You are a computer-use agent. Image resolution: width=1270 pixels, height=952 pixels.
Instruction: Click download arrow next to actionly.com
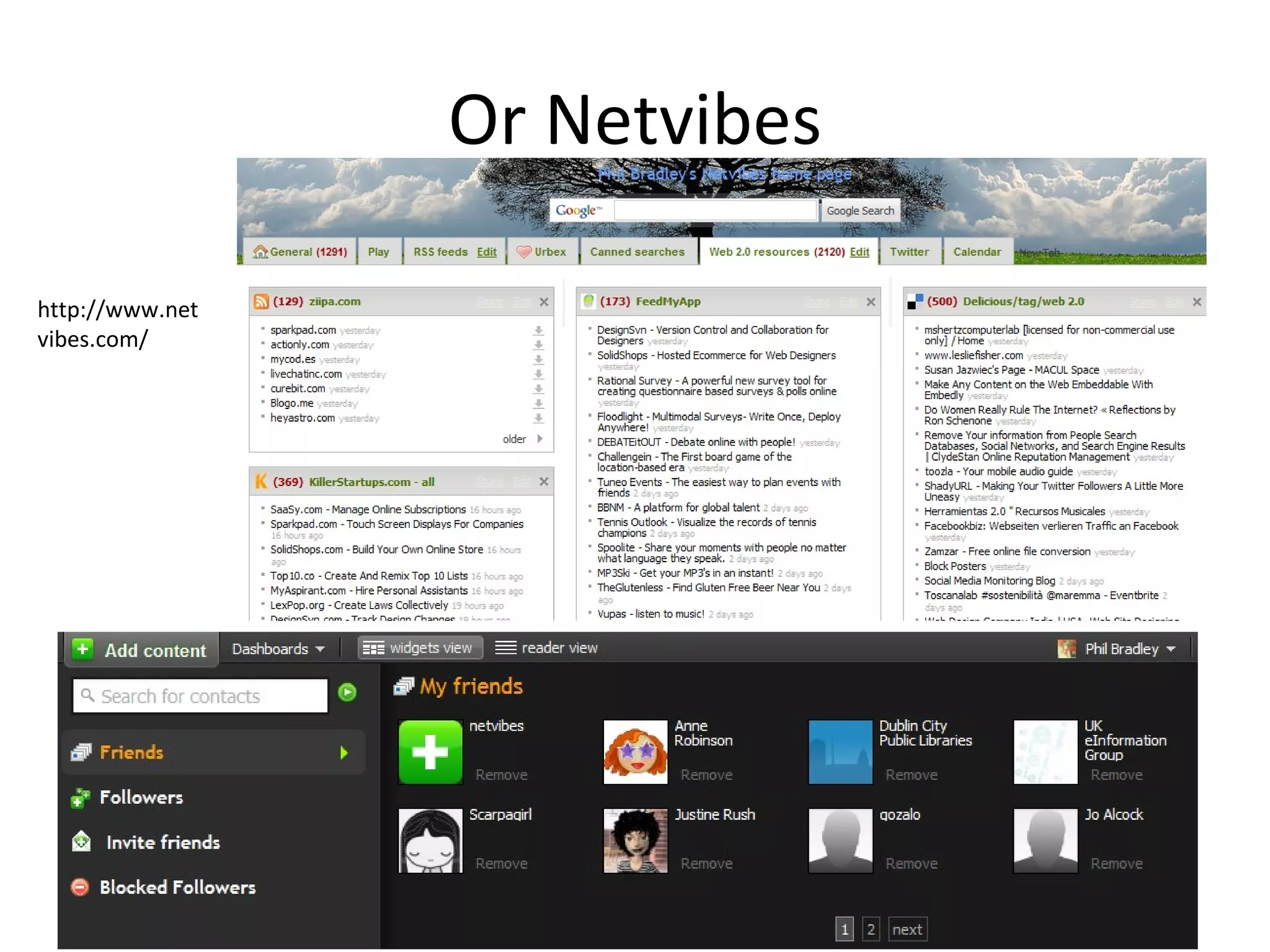(x=539, y=345)
